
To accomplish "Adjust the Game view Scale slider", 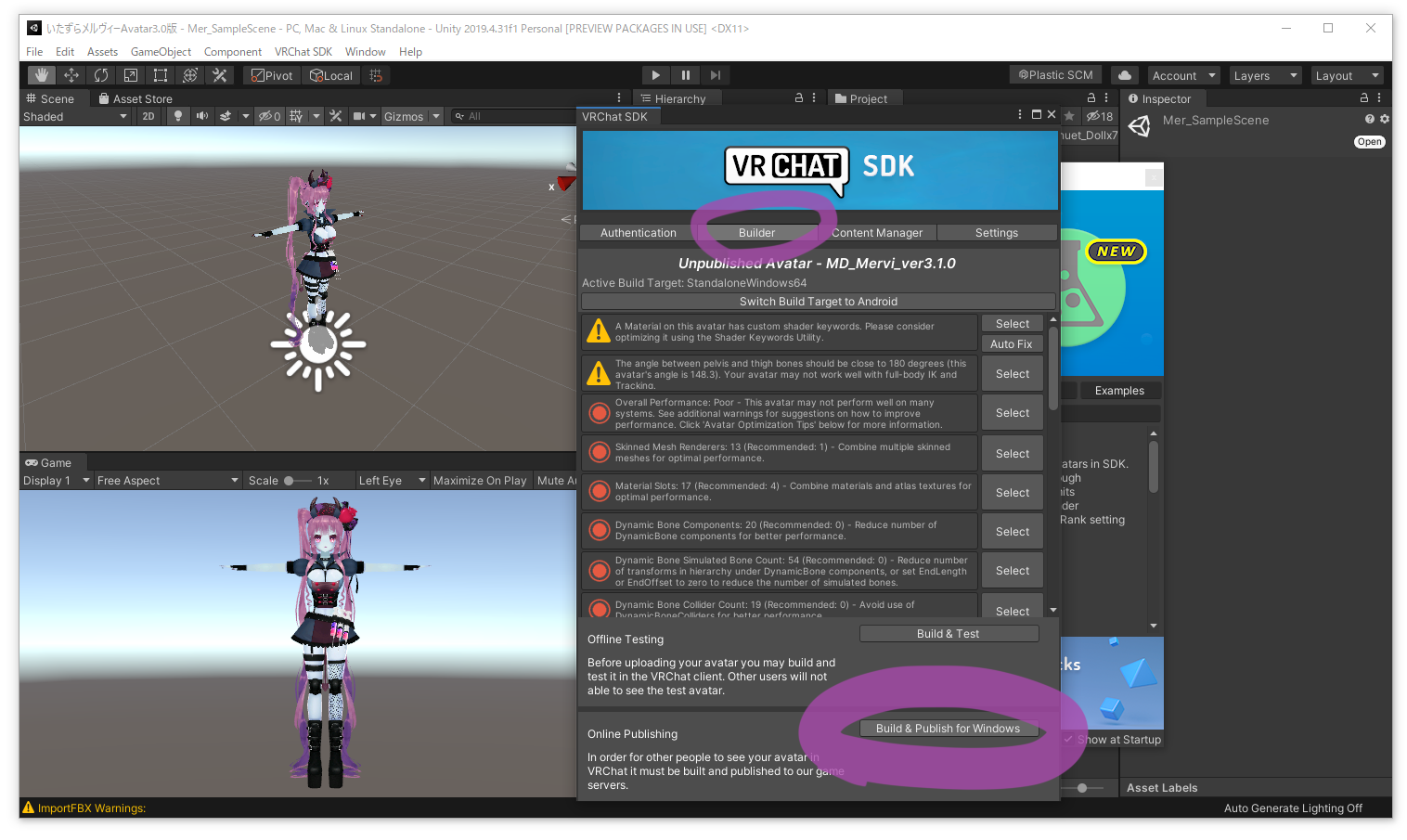I will tap(296, 481).
